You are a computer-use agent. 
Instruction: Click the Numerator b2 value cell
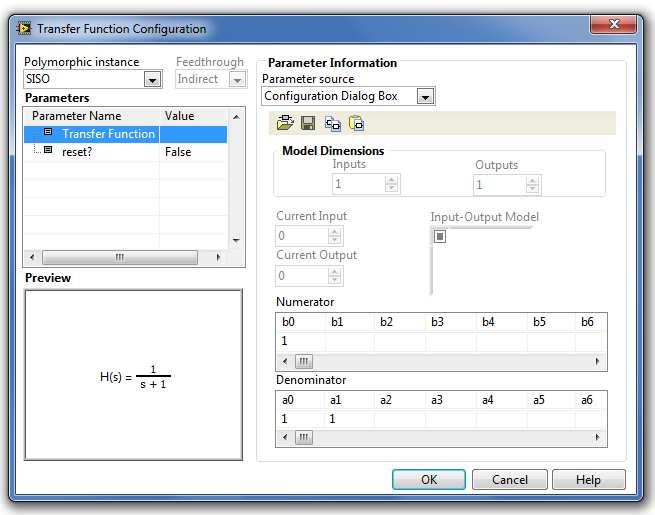pos(400,341)
